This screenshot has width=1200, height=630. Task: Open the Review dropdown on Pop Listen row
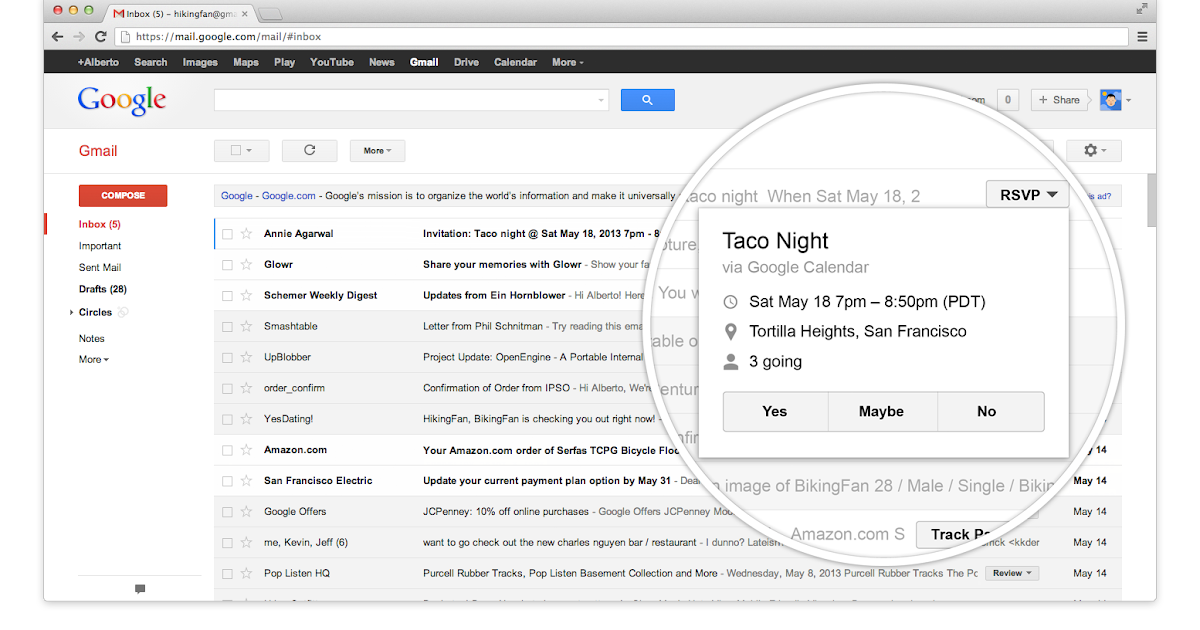1012,574
